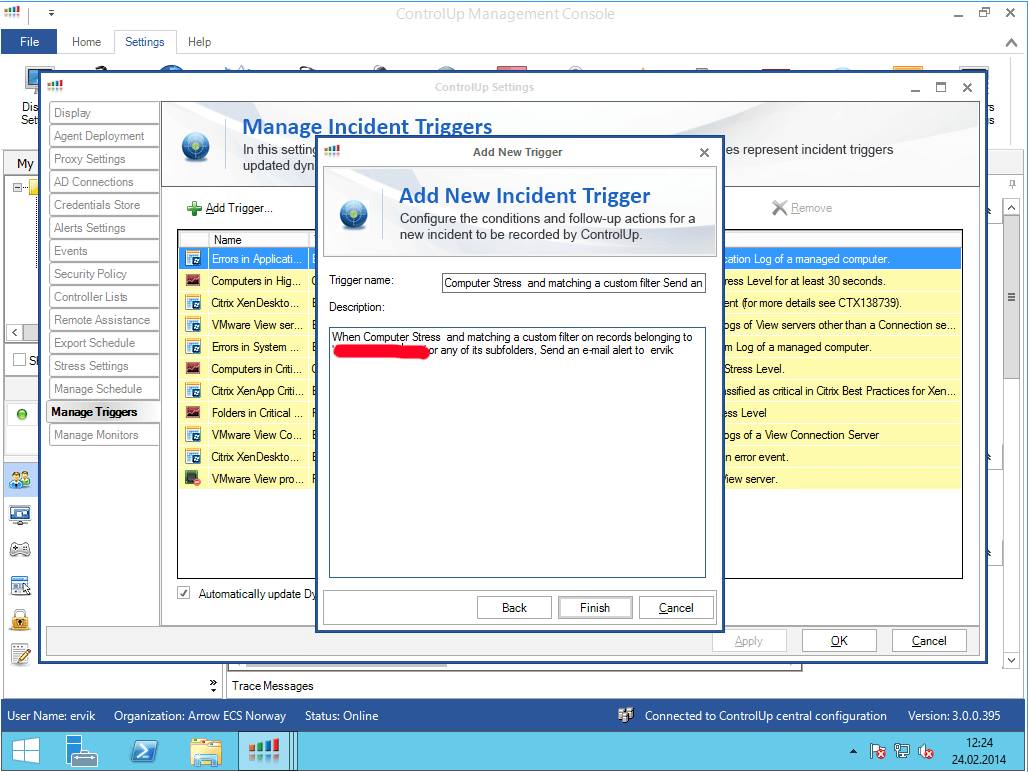This screenshot has width=1028, height=772.
Task: Launch Server Manager from taskbar
Action: pyautogui.click(x=81, y=751)
